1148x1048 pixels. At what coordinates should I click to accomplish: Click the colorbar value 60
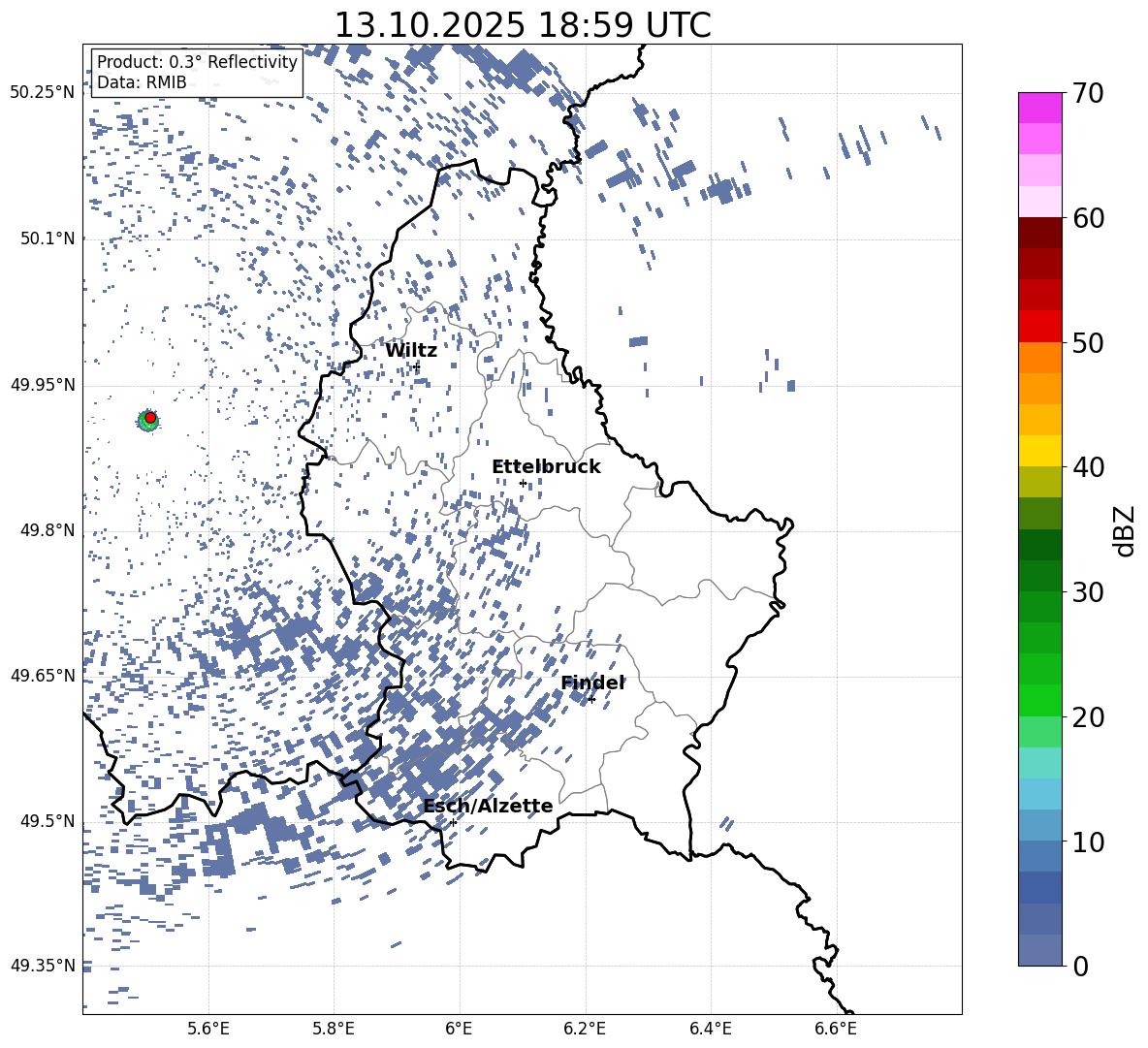[x=1089, y=218]
